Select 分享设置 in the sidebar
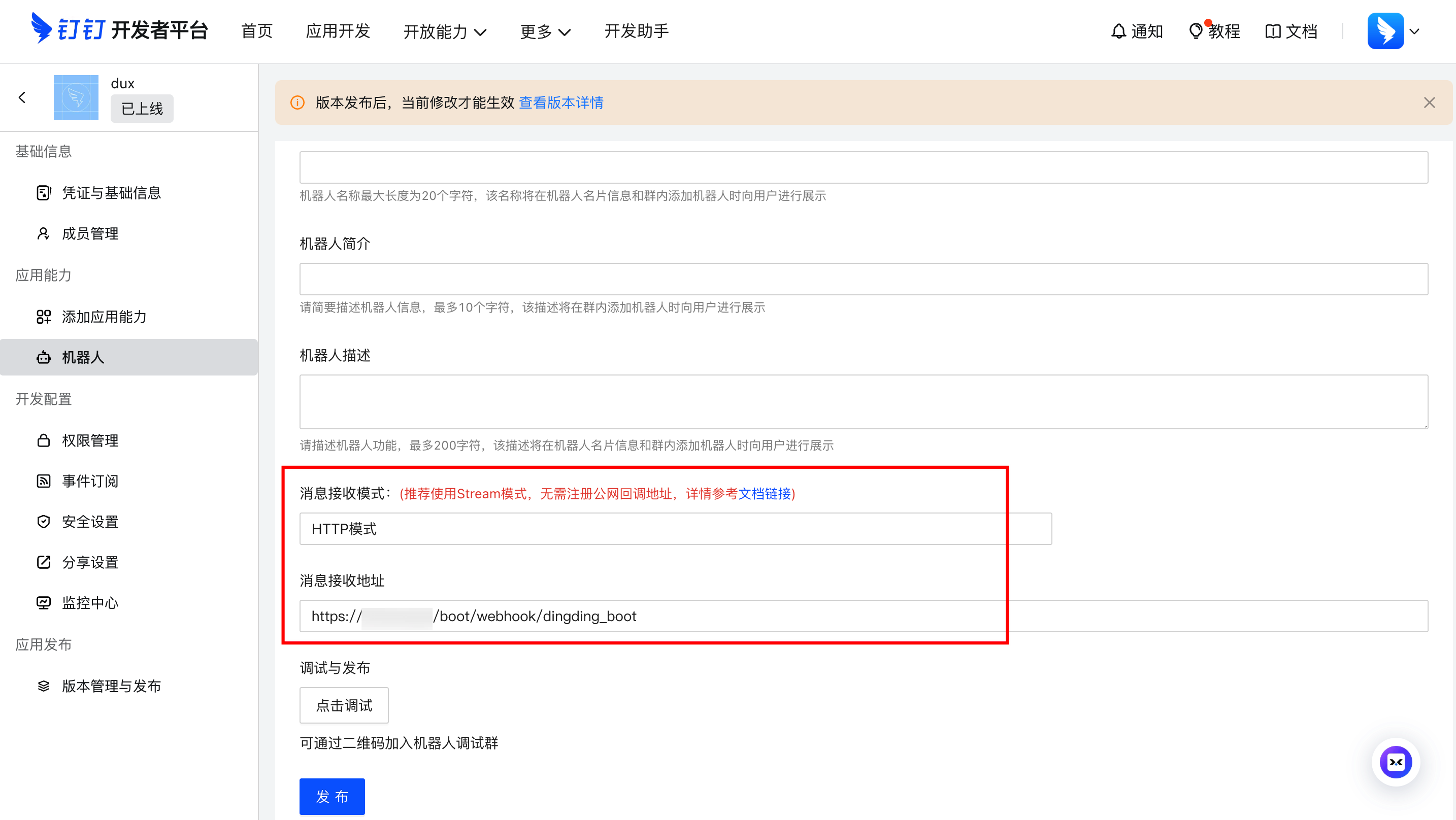 [x=90, y=562]
